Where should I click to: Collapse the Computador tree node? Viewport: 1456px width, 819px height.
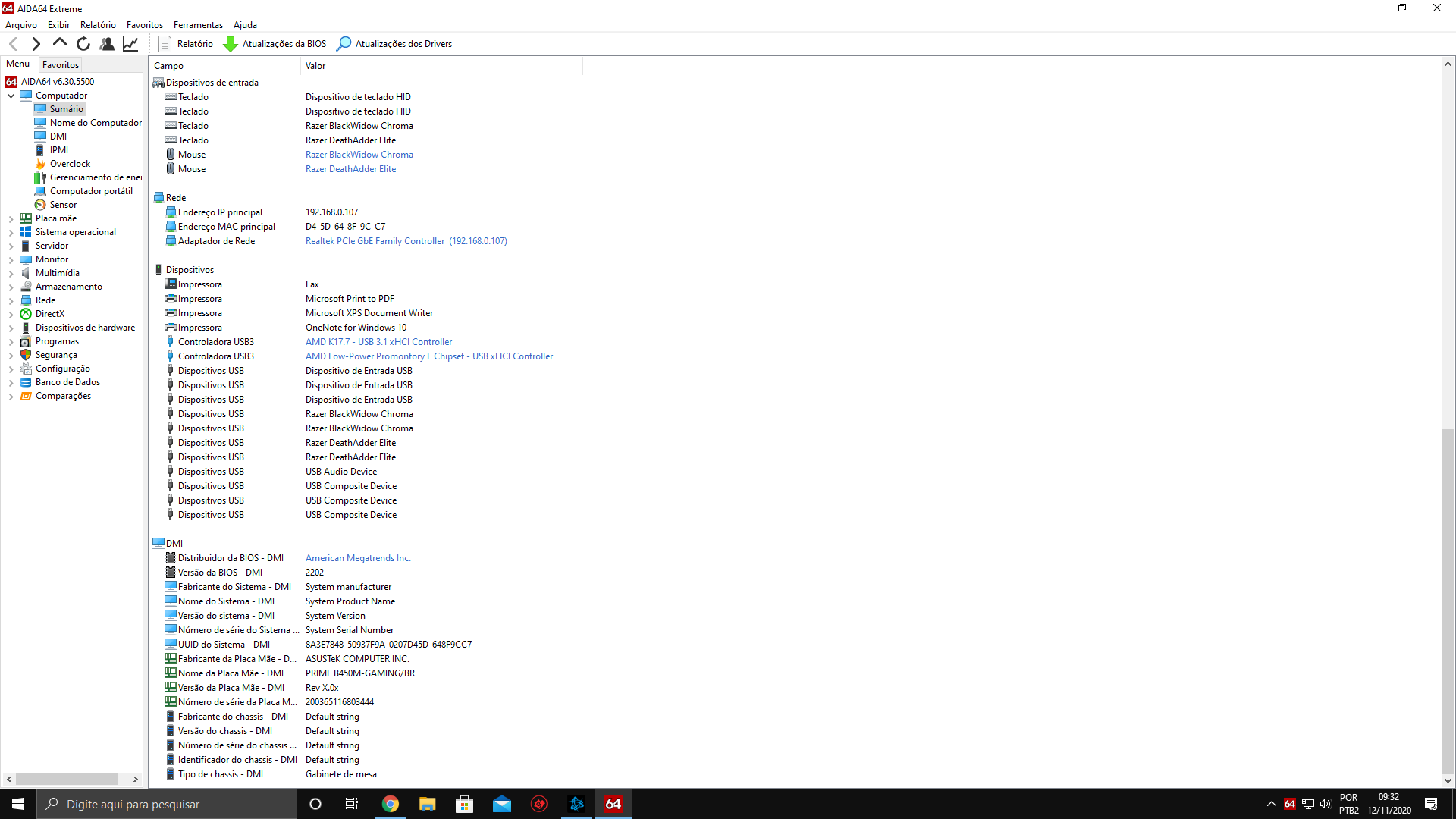(11, 96)
